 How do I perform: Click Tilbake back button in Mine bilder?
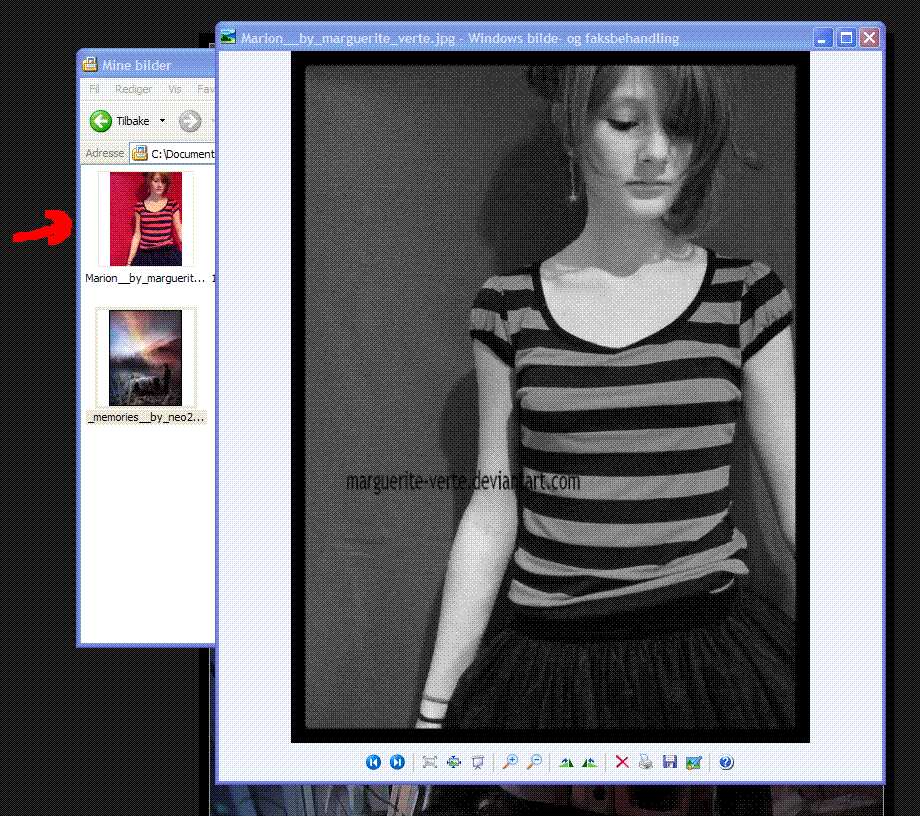coord(120,121)
